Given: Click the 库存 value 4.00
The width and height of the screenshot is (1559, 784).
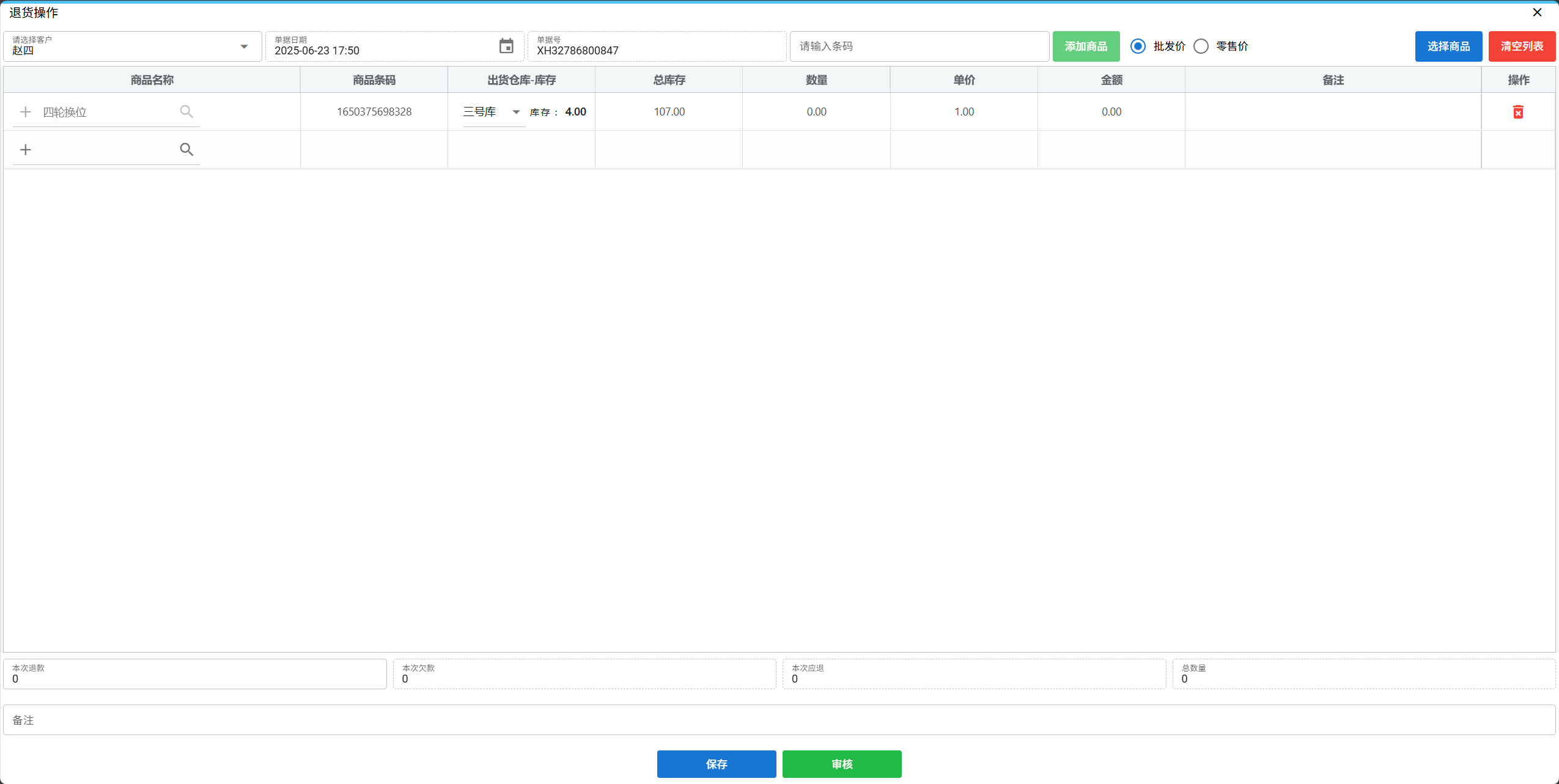Looking at the screenshot, I should point(575,112).
